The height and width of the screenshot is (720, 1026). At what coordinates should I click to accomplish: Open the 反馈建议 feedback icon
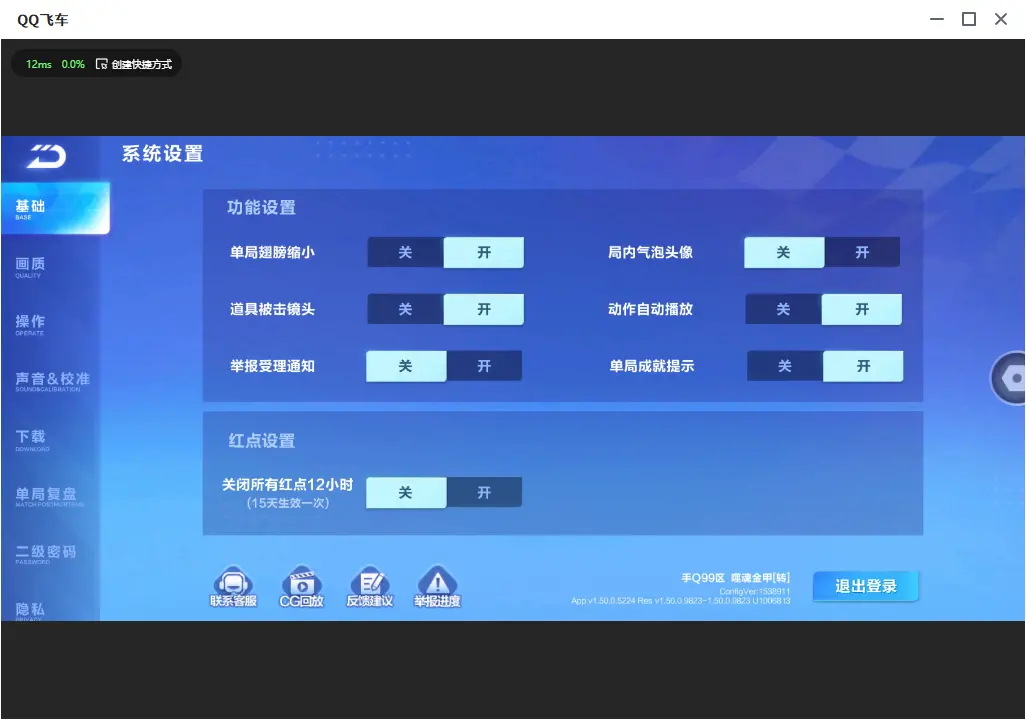click(x=370, y=586)
